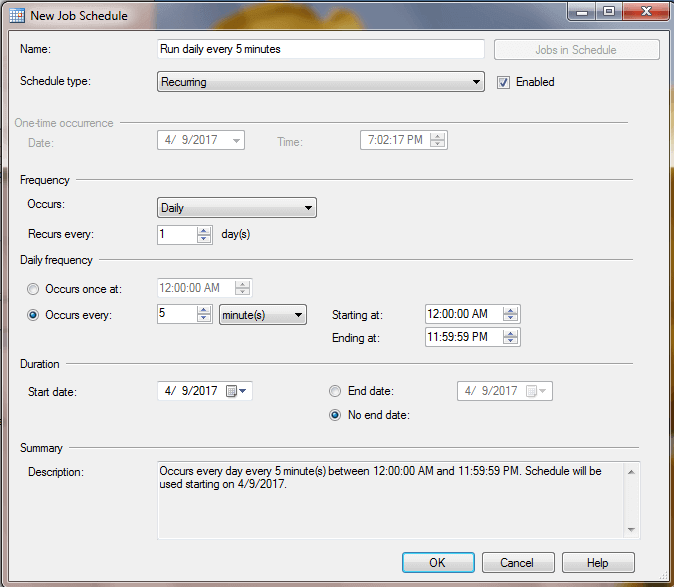674x587 pixels.
Task: Open the Start date calendar picker icon
Action: pyautogui.click(x=232, y=391)
